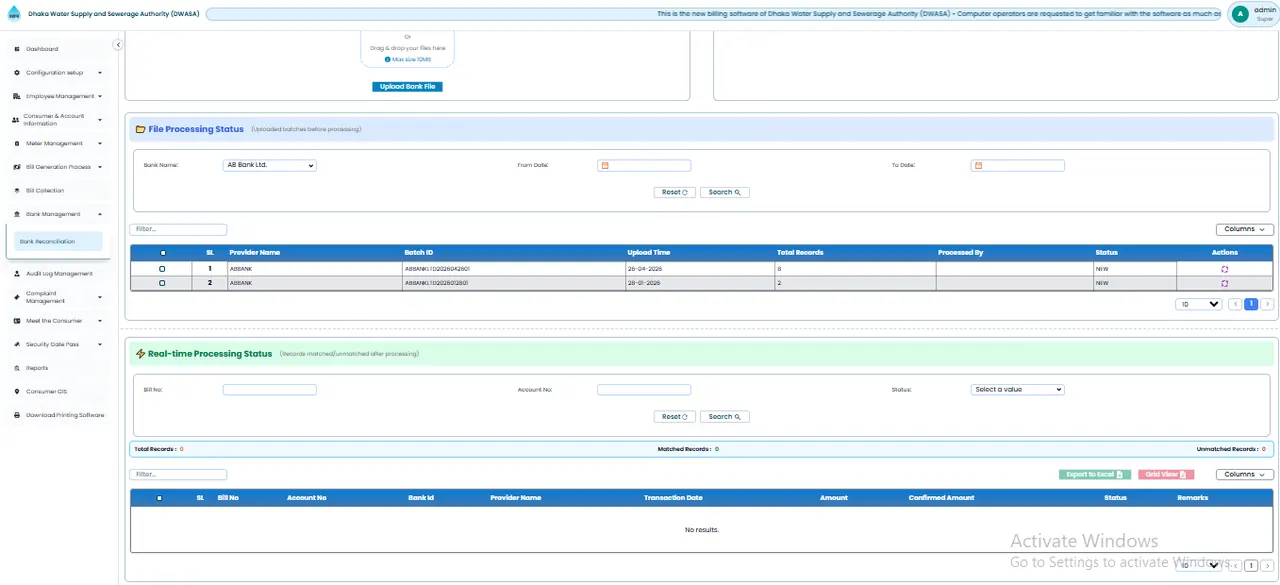
Task: Open the To Date calendar icon
Action: point(978,166)
